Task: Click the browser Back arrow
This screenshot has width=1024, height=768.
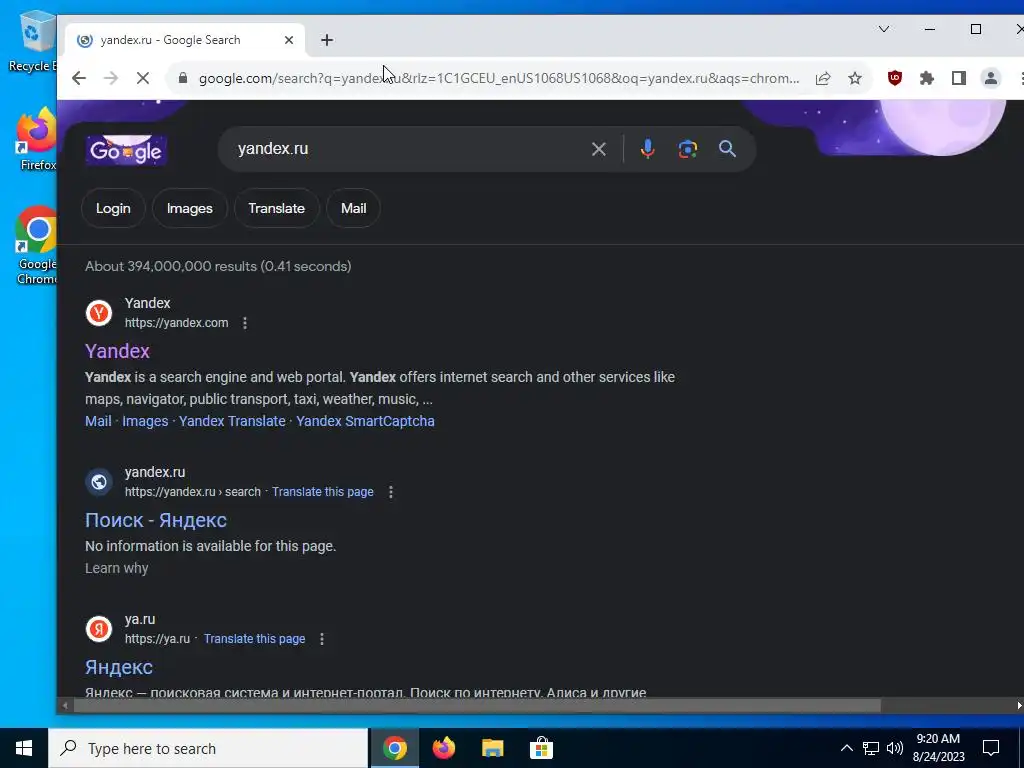Action: [x=79, y=78]
